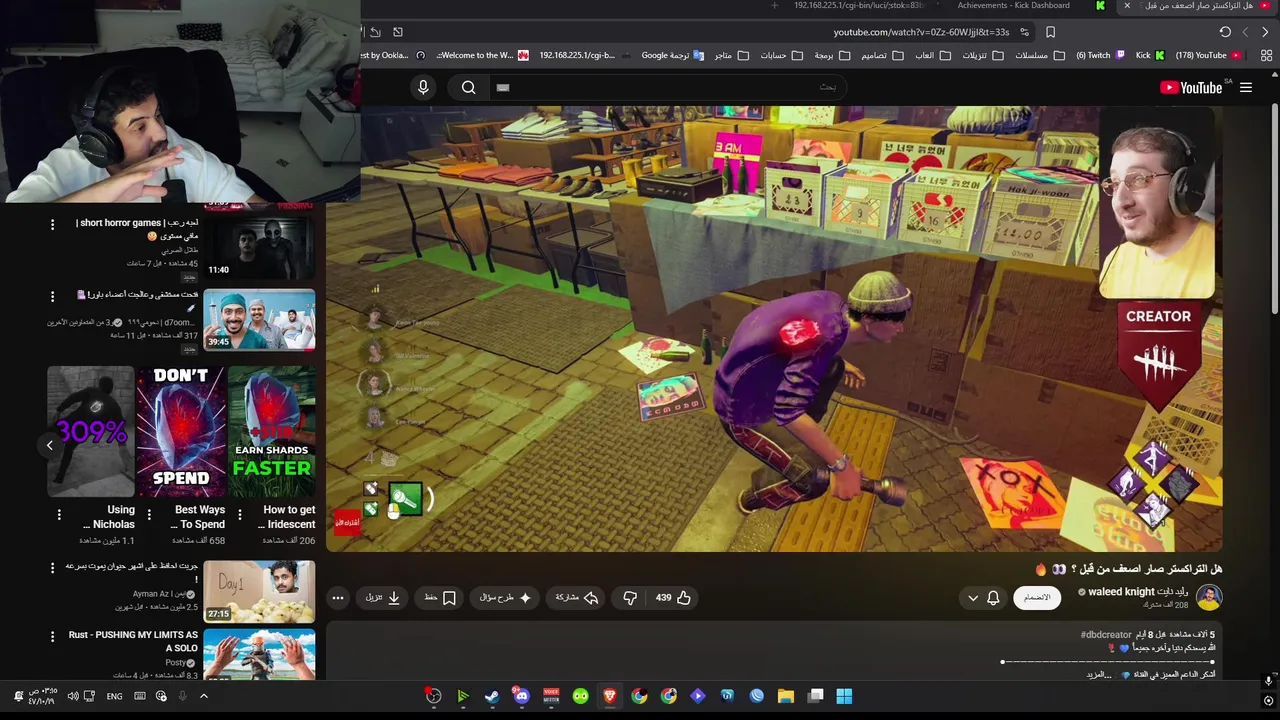
Task: Open options menu for the Ayman Az video
Action: pyautogui.click(x=53, y=568)
